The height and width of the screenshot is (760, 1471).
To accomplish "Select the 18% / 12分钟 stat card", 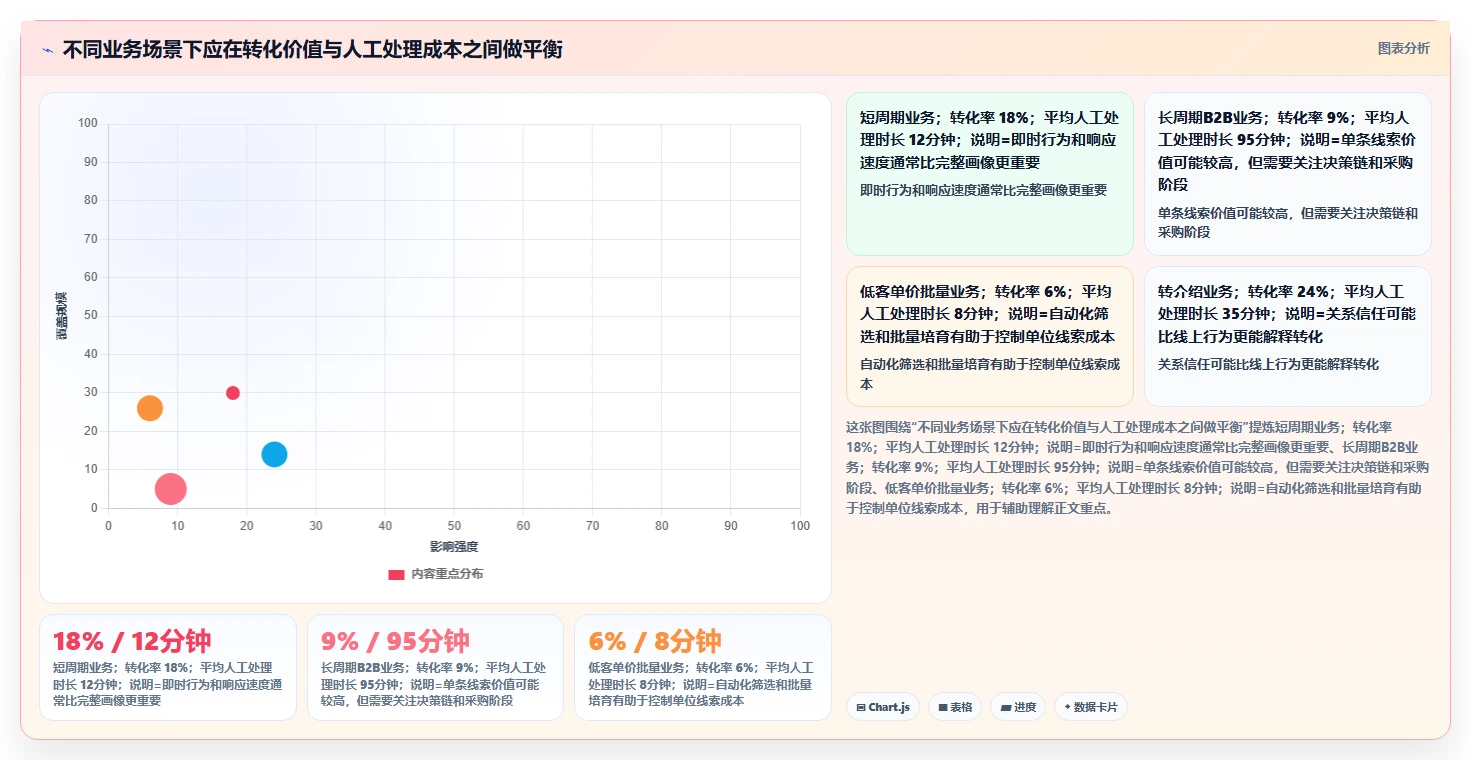I will (x=168, y=667).
